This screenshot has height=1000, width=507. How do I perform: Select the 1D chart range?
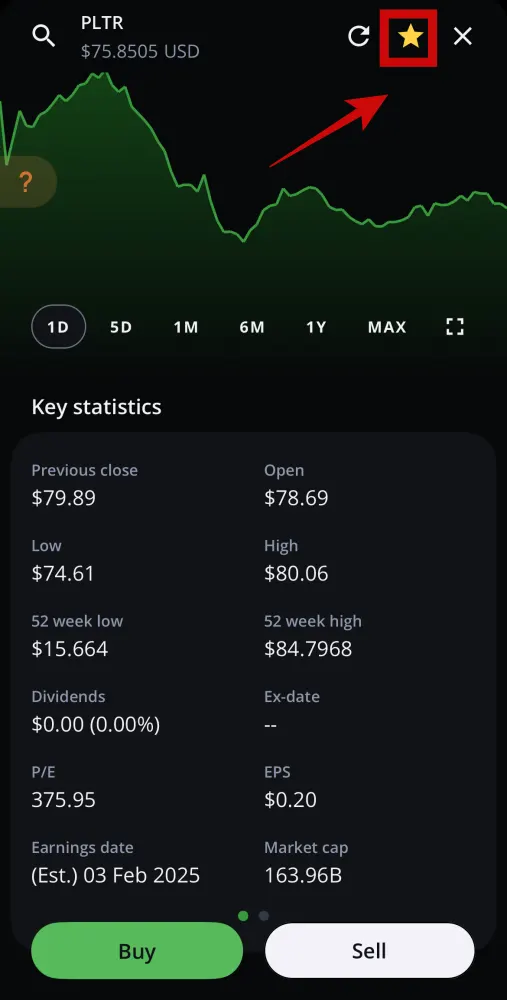coord(58,327)
